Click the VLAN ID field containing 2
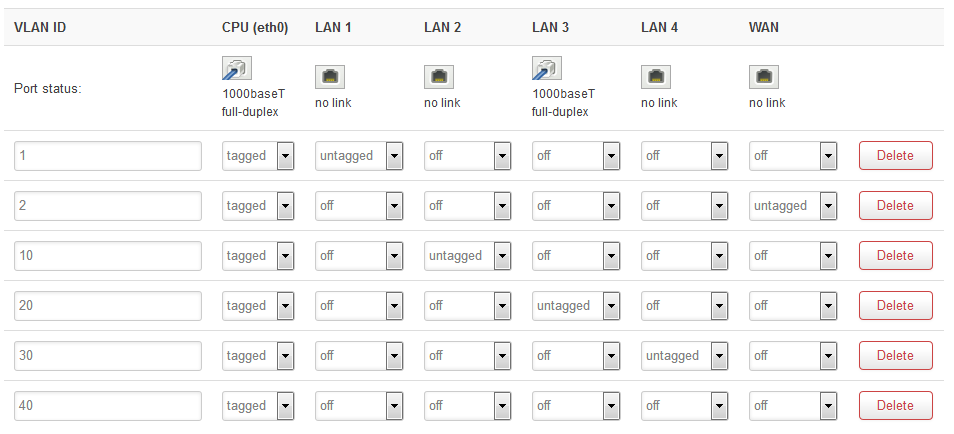This screenshot has width=954, height=434. pyautogui.click(x=108, y=206)
